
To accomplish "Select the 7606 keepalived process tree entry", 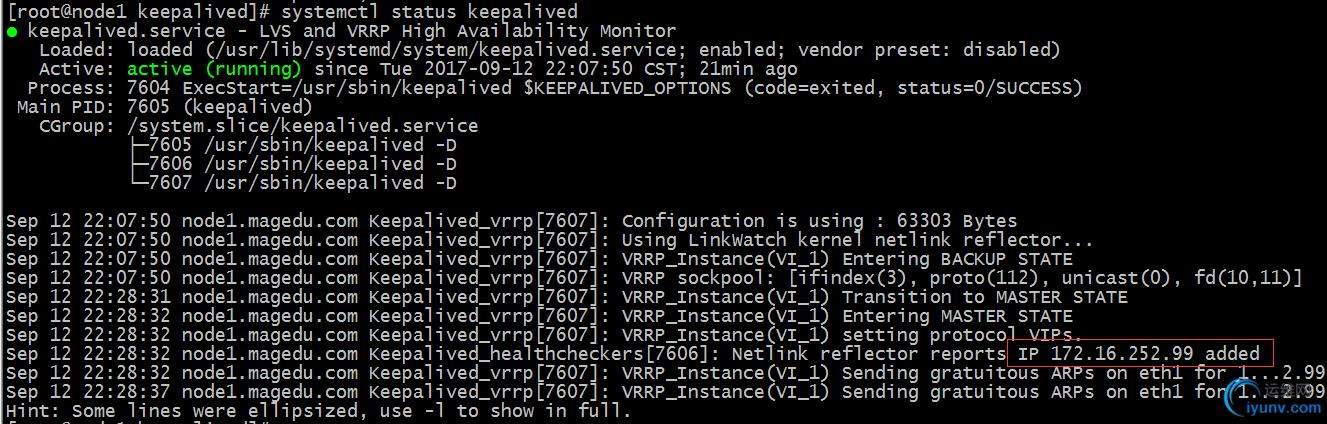I will point(292,164).
